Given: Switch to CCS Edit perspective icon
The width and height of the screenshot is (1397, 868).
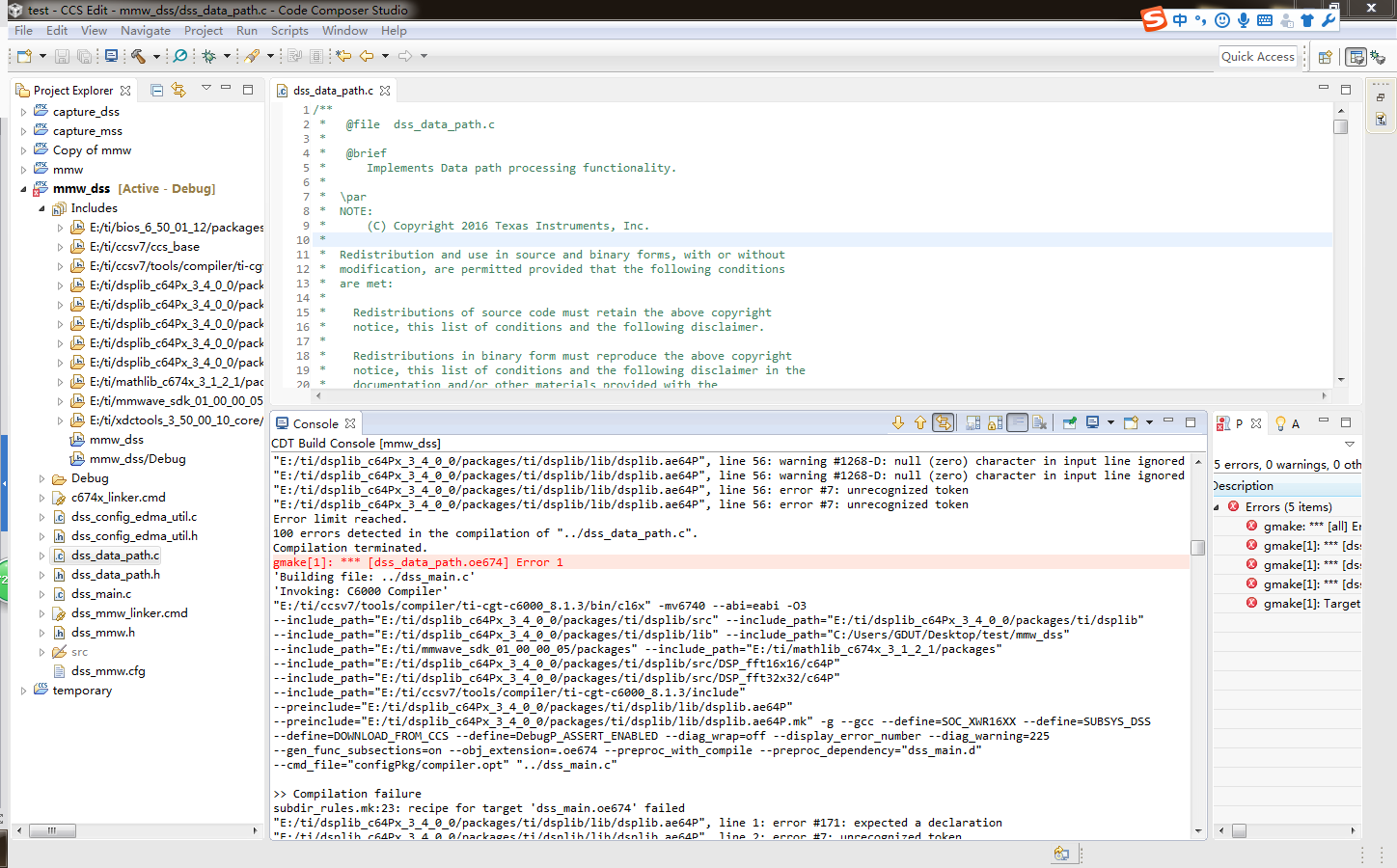Looking at the screenshot, I should pos(1356,57).
